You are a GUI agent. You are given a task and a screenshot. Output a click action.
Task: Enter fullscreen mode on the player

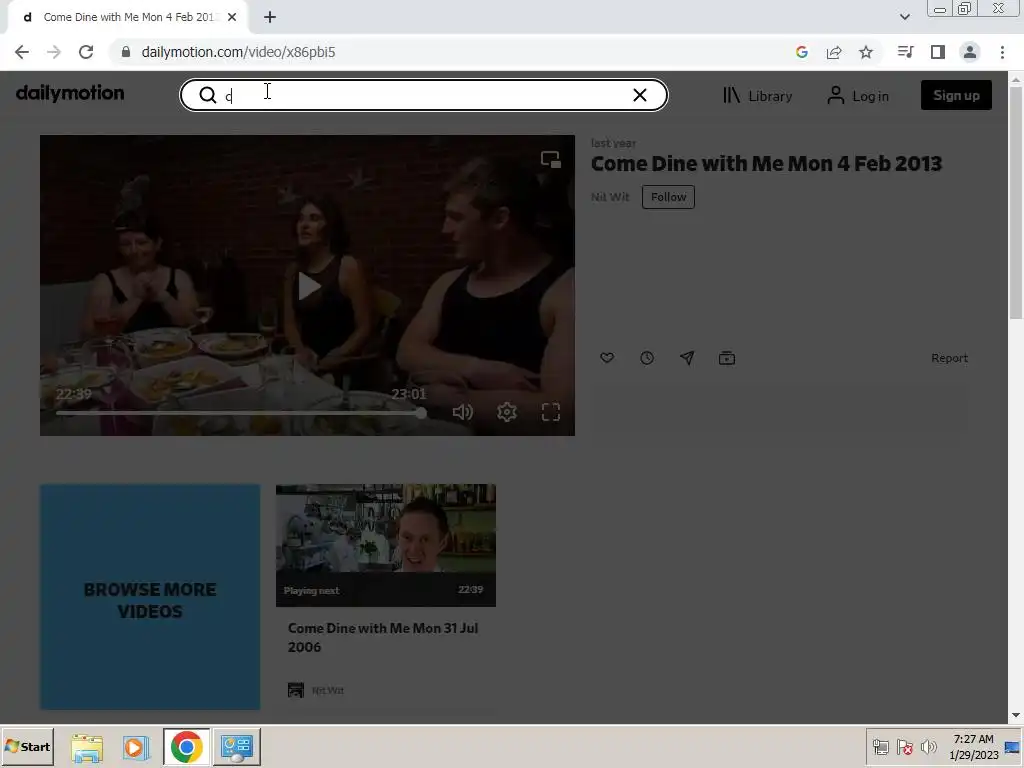(x=551, y=412)
